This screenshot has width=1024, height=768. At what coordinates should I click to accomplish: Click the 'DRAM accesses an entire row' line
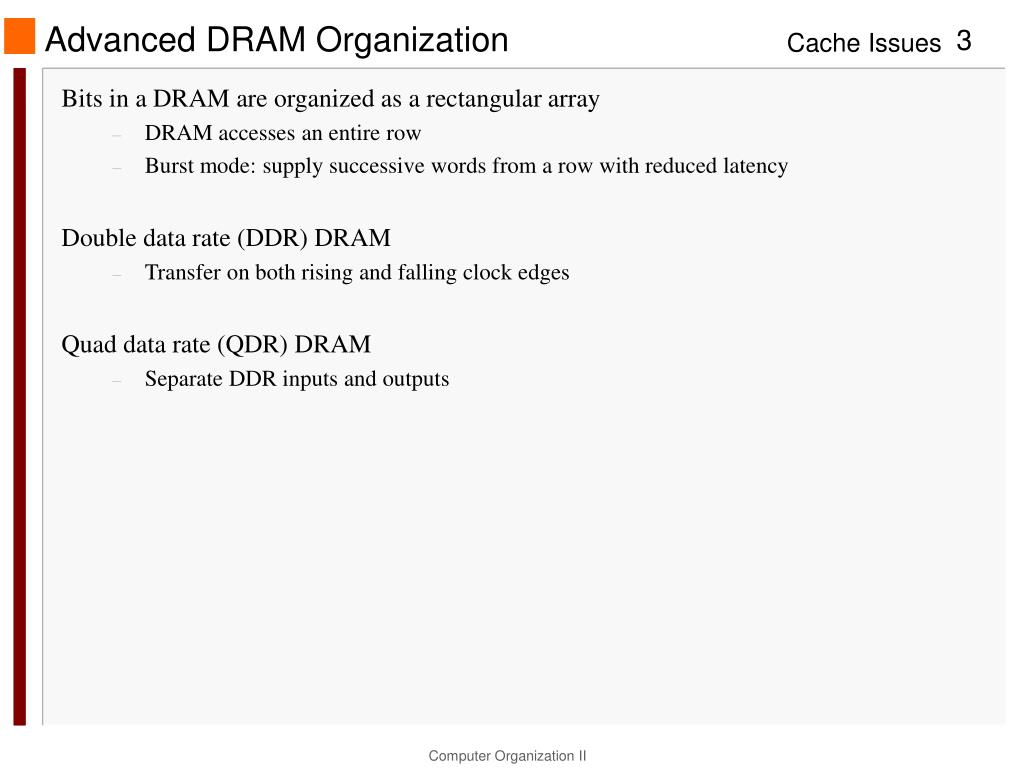click(x=283, y=133)
